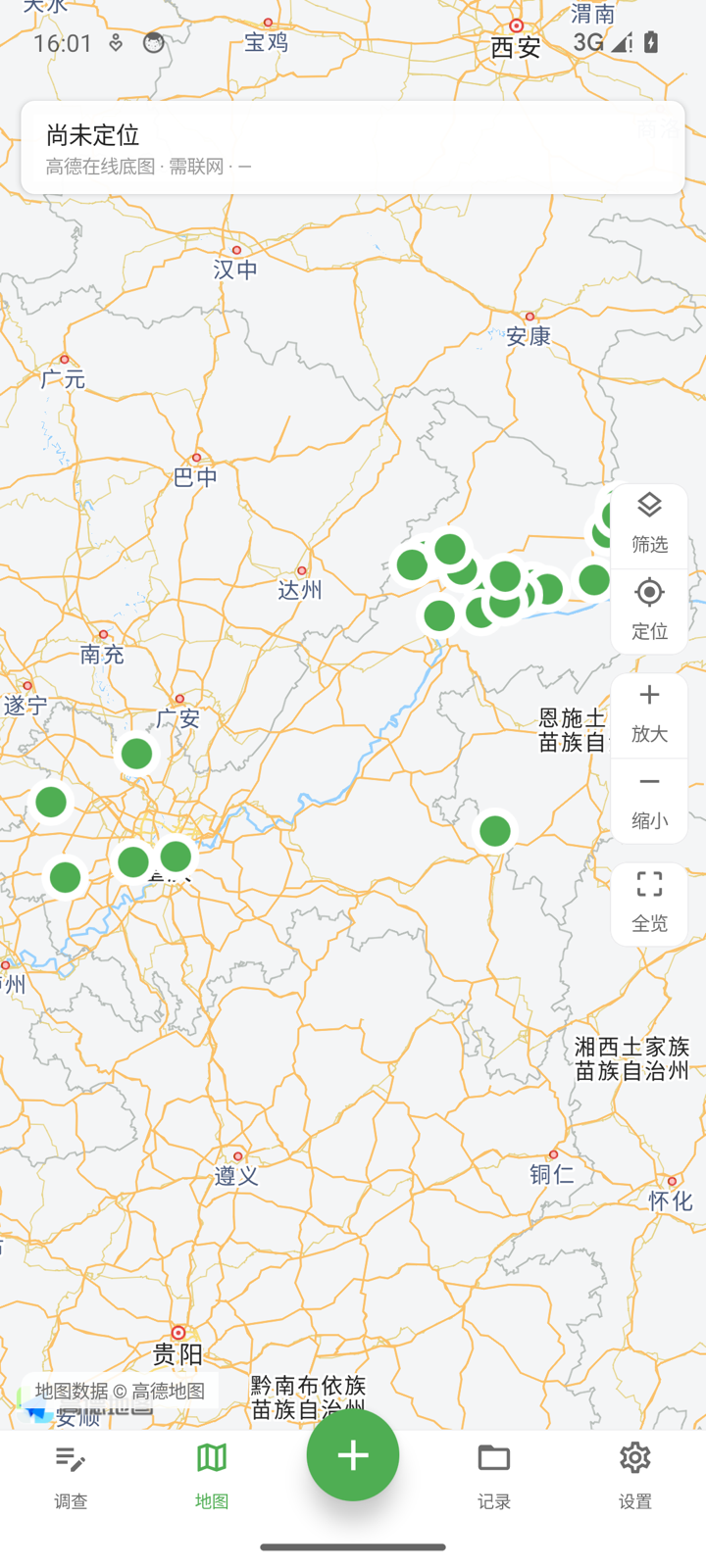Show full extent with 全览 button
706x1568 pixels.
649,905
